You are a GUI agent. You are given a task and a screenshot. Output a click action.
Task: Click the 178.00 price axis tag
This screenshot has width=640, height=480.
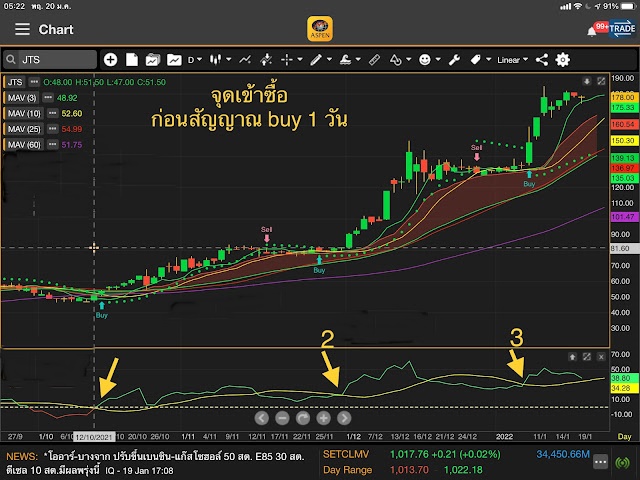coord(624,97)
